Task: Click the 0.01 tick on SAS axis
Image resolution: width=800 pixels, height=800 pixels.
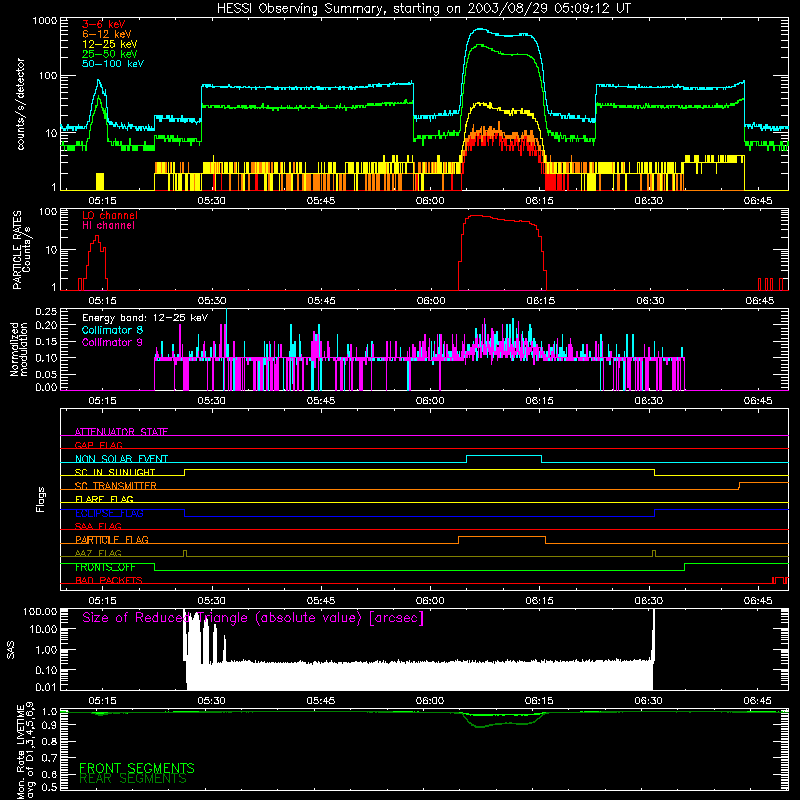Action: point(46,687)
